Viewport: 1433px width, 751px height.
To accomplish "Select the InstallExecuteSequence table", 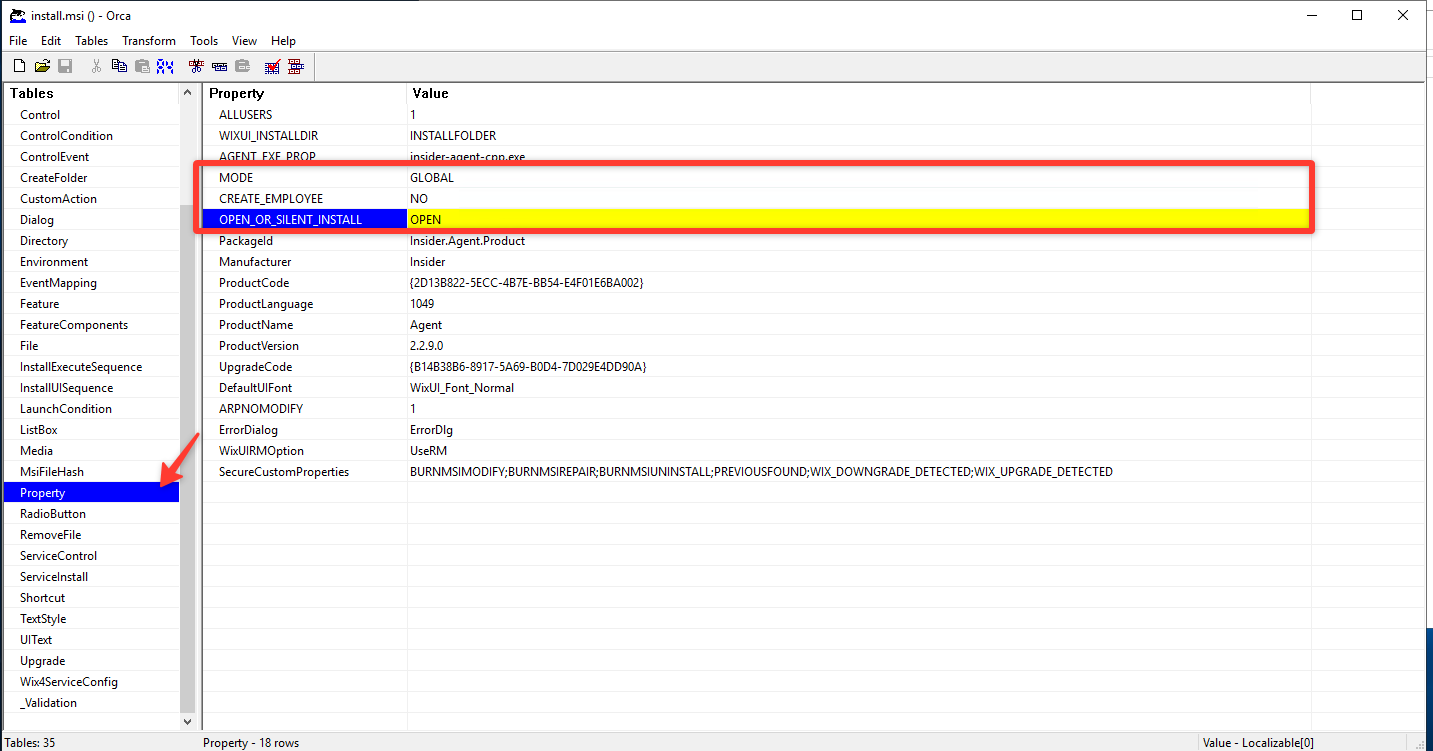I will 81,367.
